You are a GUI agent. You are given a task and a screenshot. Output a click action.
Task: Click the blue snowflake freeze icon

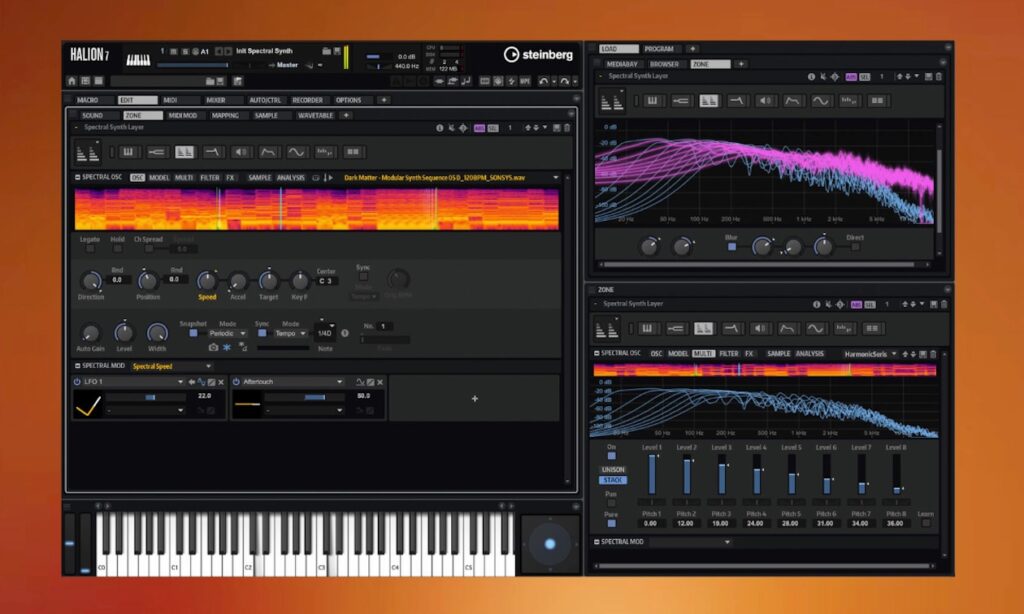click(227, 347)
